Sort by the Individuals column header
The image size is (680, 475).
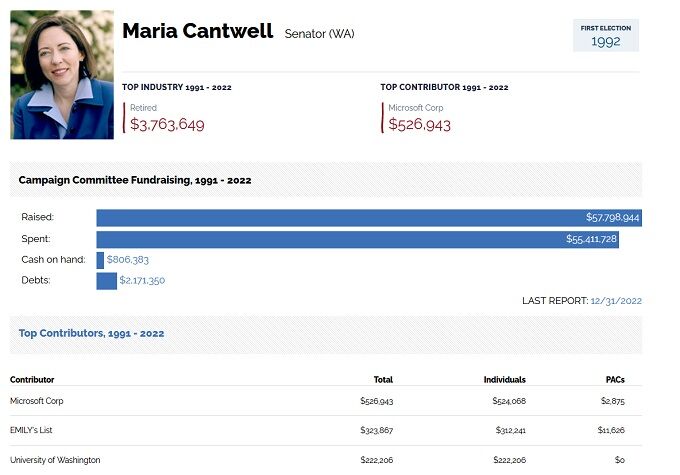505,380
